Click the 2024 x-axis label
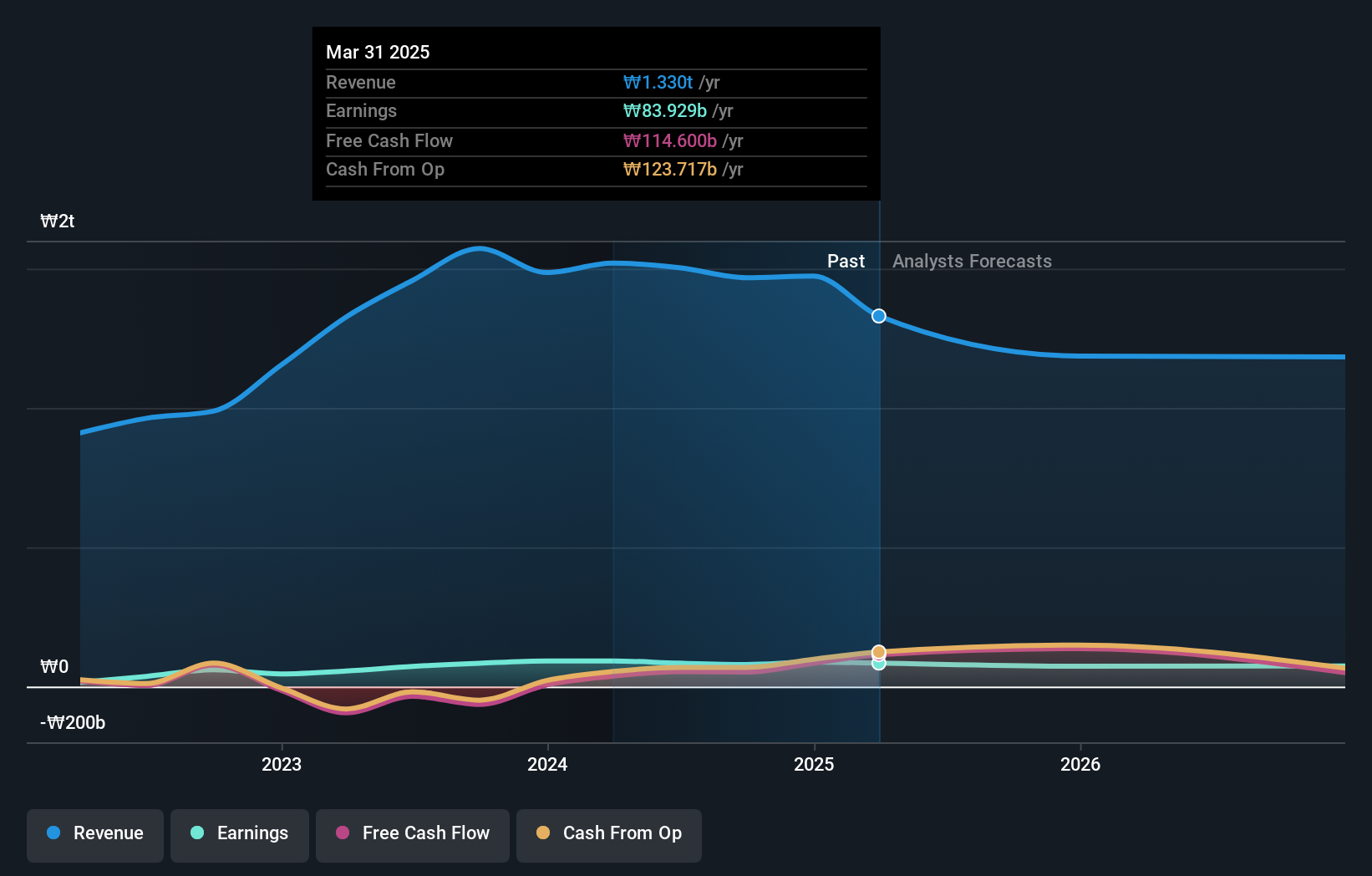This screenshot has height=876, width=1372. point(547,764)
